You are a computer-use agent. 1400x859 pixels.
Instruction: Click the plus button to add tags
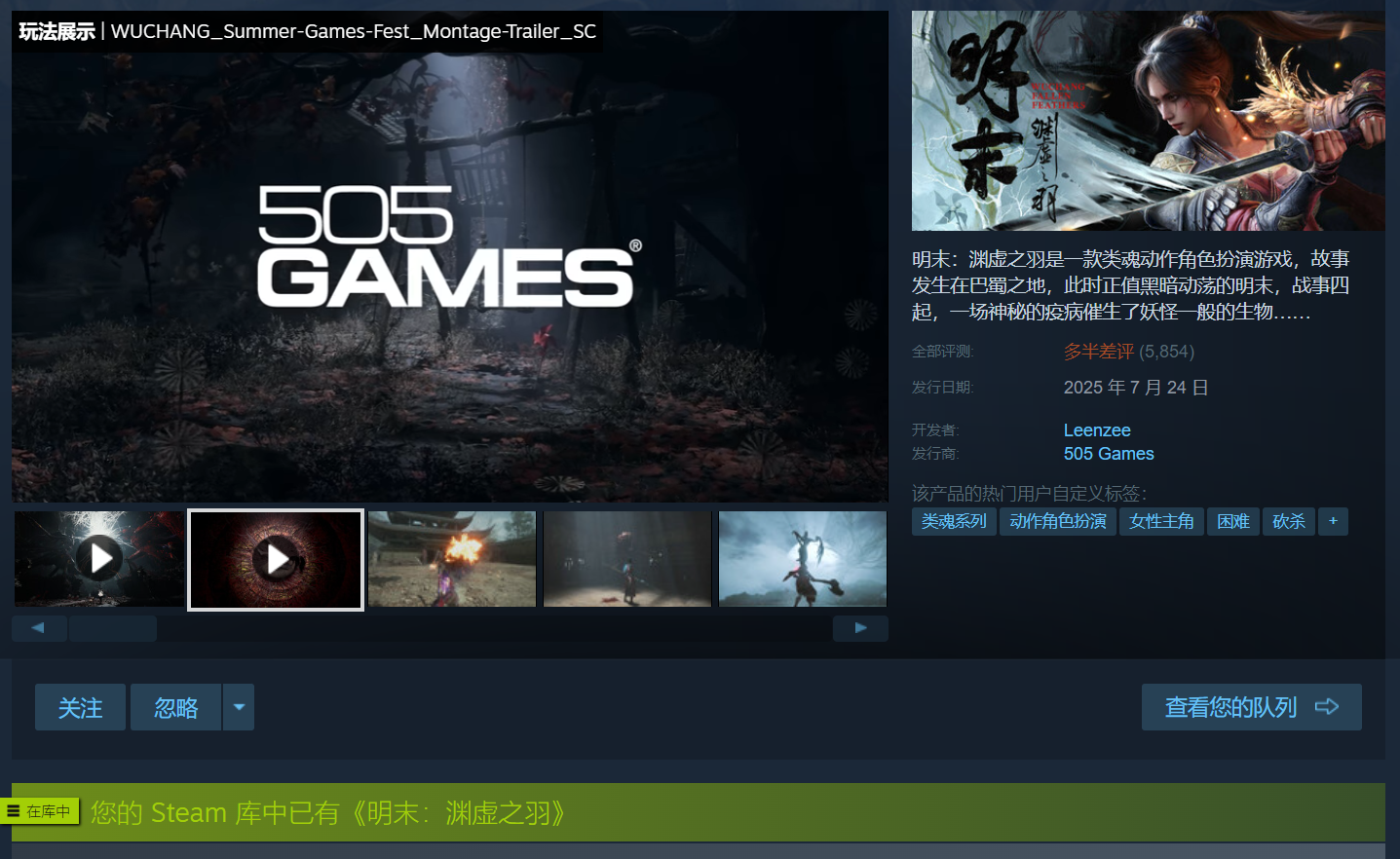coord(1333,521)
